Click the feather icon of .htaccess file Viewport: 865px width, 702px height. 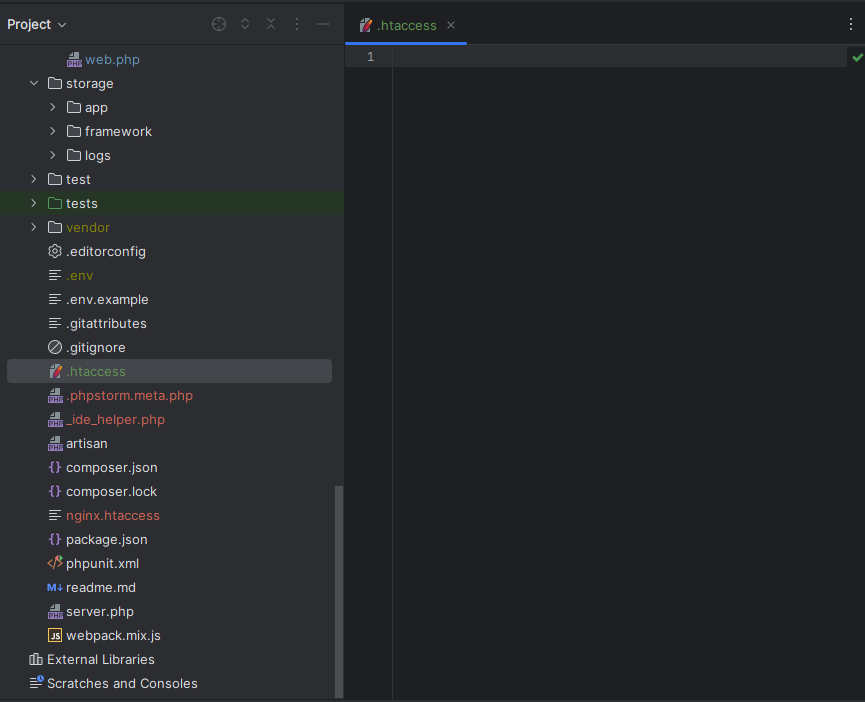tap(55, 371)
